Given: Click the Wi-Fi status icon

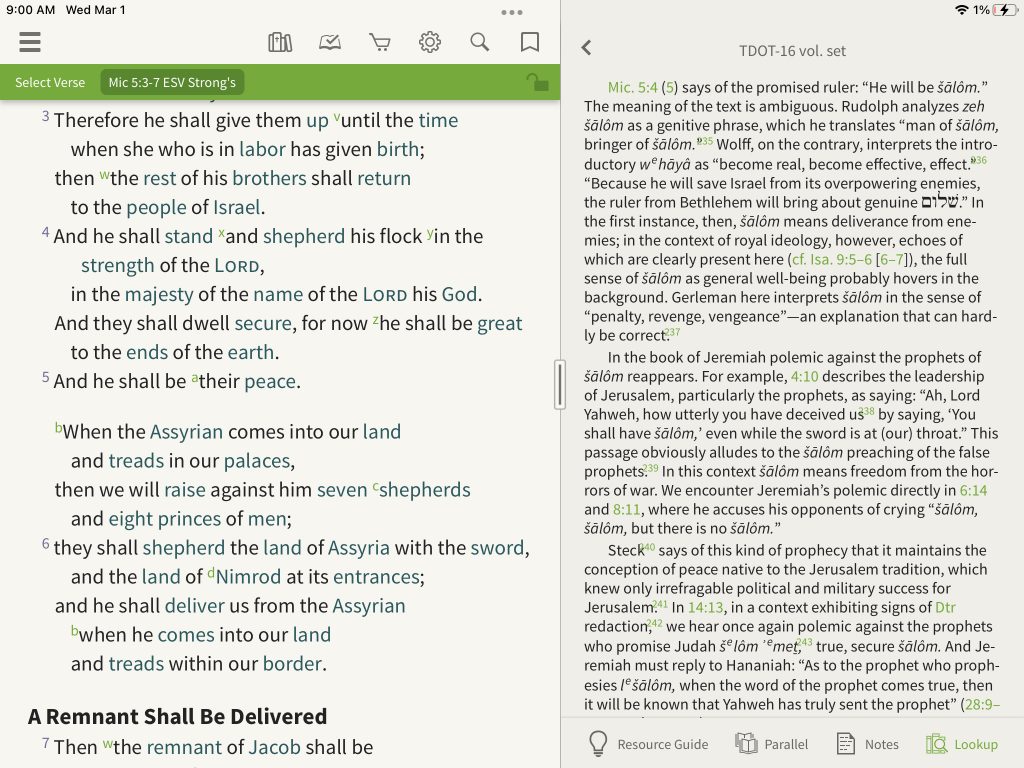Looking at the screenshot, I should (x=961, y=10).
